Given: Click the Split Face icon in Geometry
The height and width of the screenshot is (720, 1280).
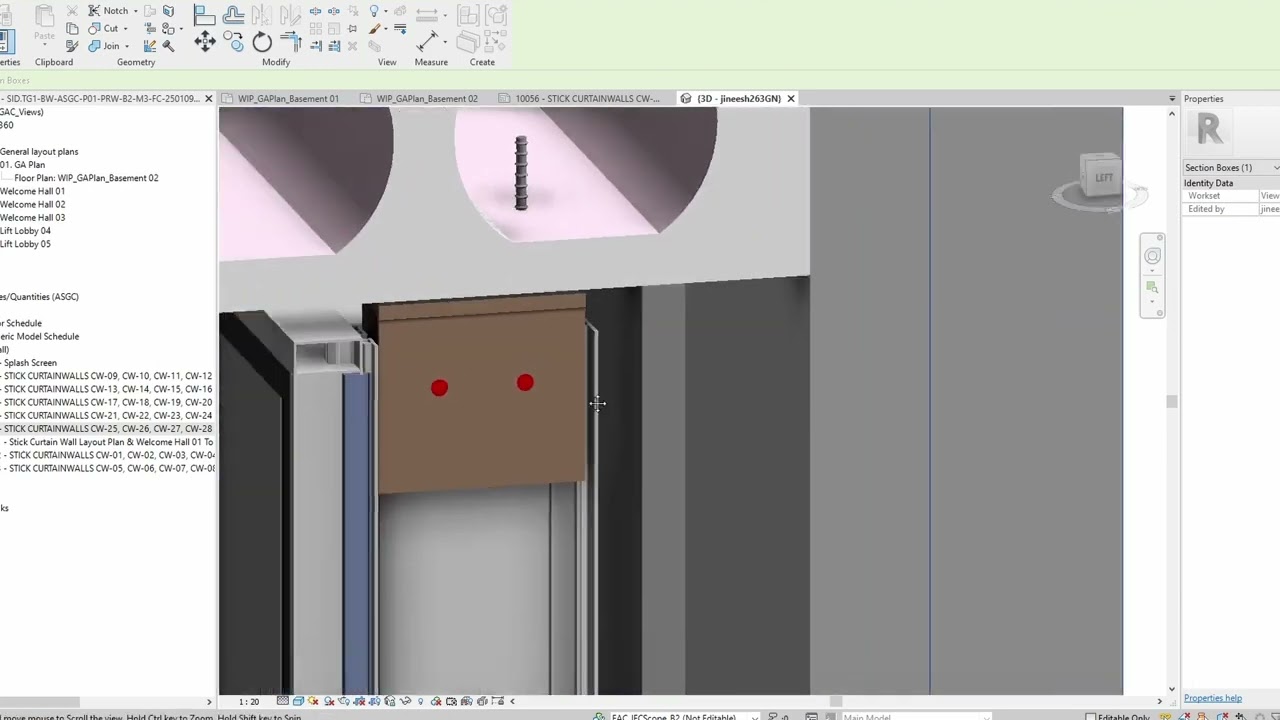Looking at the screenshot, I should click(168, 11).
